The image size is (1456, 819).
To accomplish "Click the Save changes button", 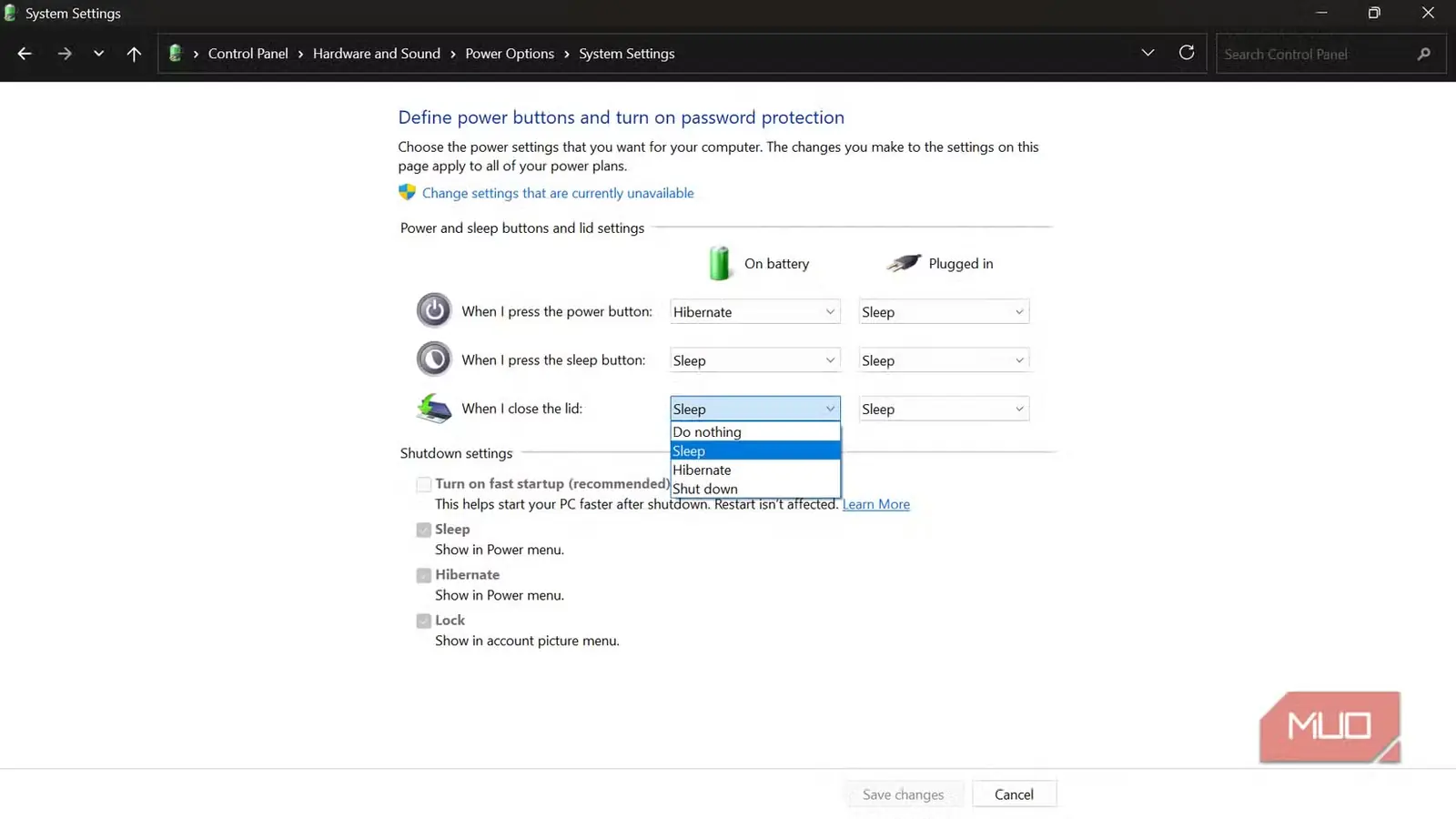I will click(903, 794).
